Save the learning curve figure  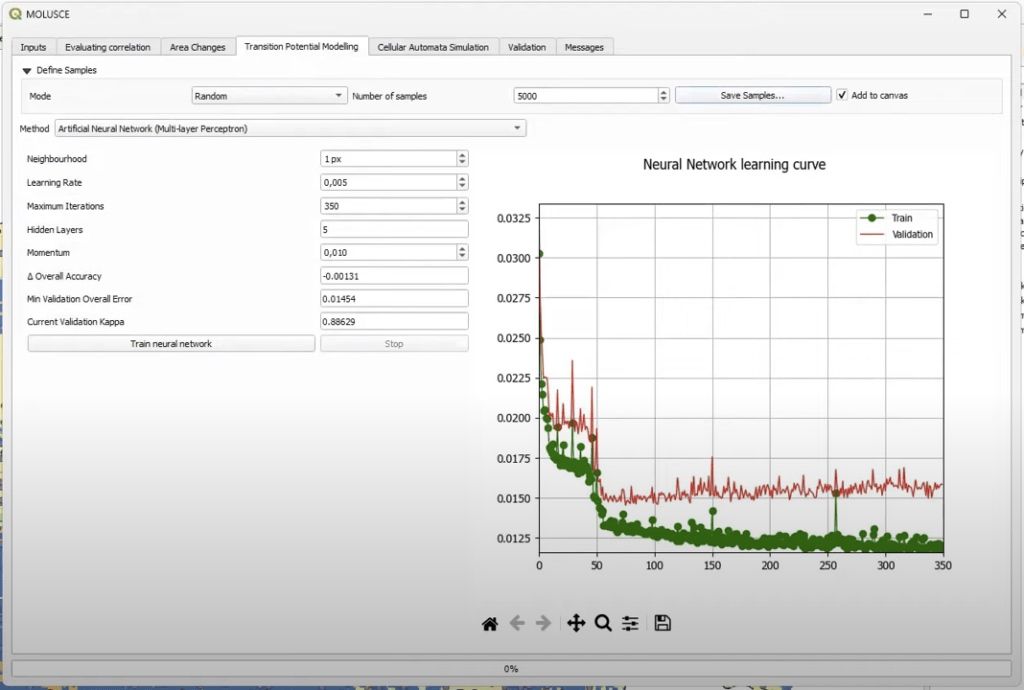click(662, 623)
